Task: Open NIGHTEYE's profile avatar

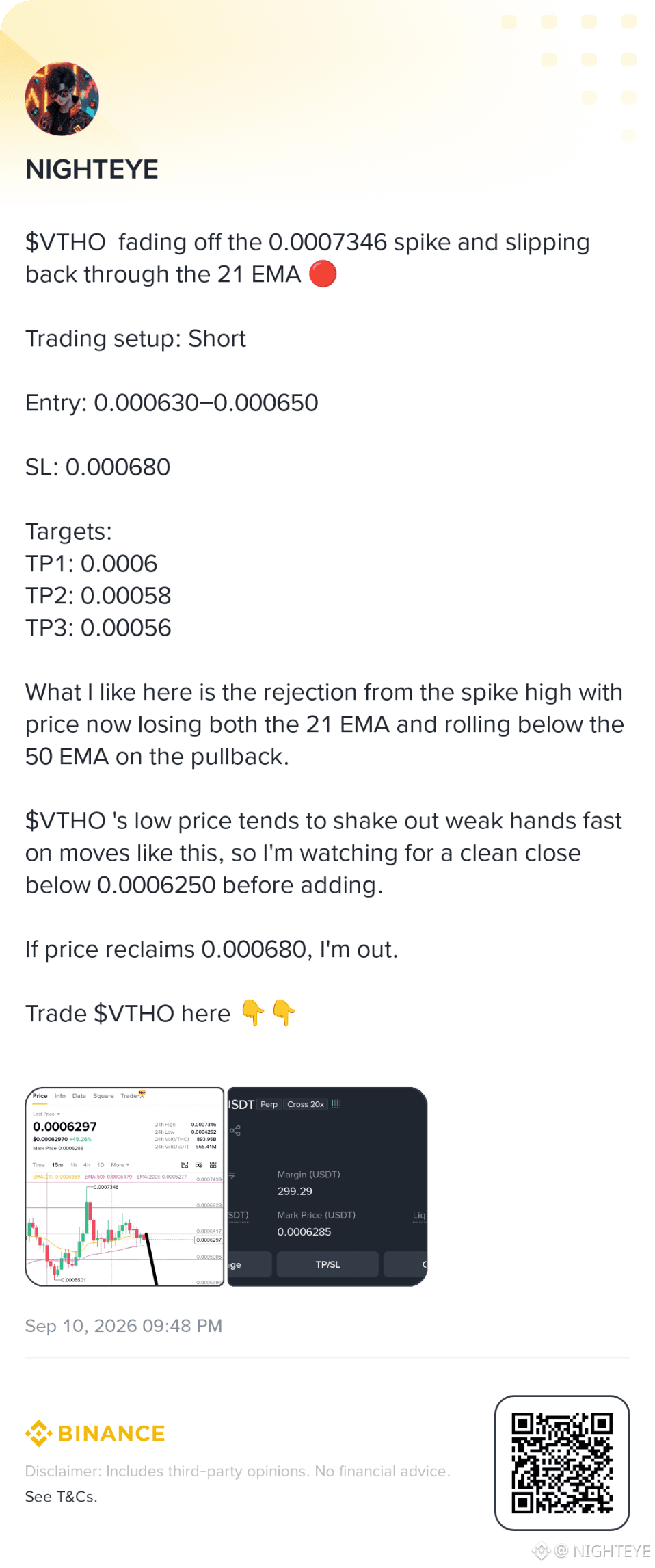Action: [x=62, y=99]
